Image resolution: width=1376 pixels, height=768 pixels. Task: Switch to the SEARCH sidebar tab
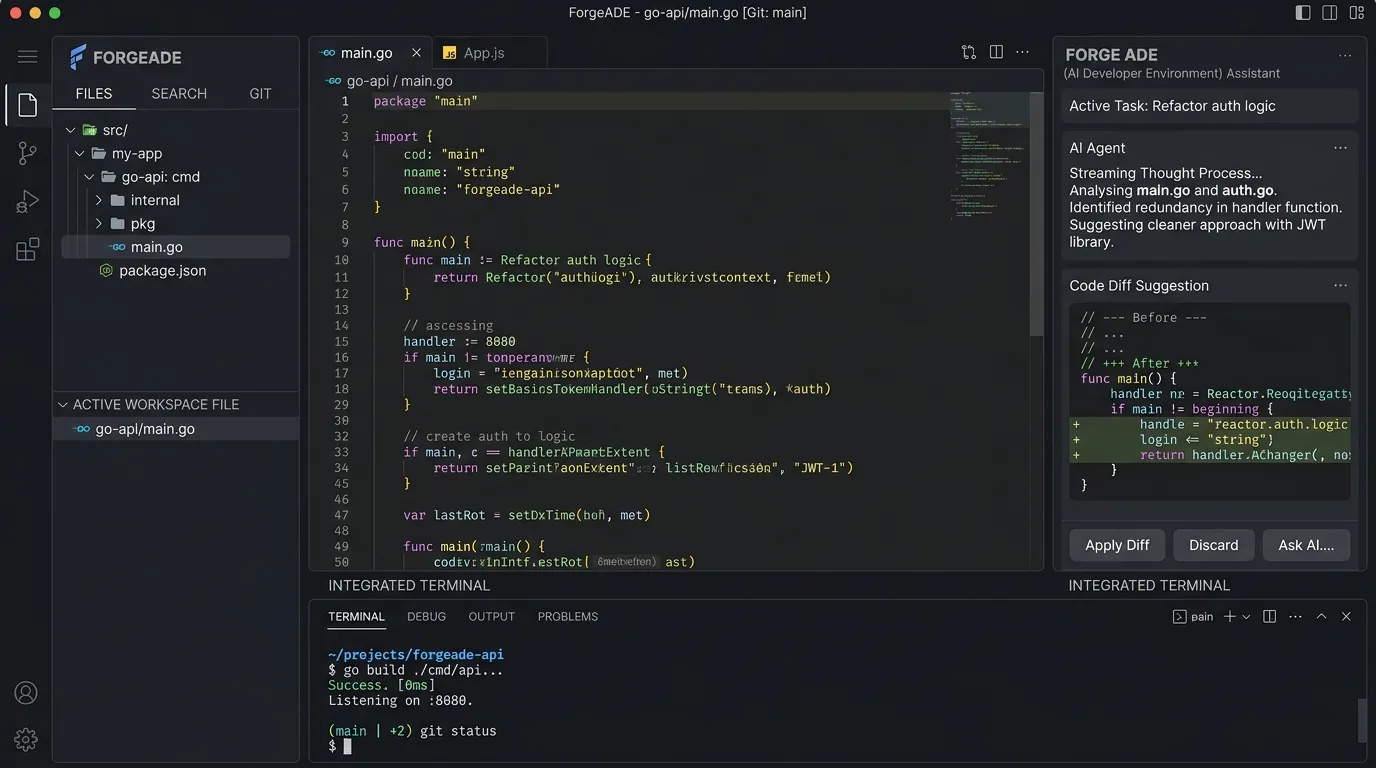[179, 93]
